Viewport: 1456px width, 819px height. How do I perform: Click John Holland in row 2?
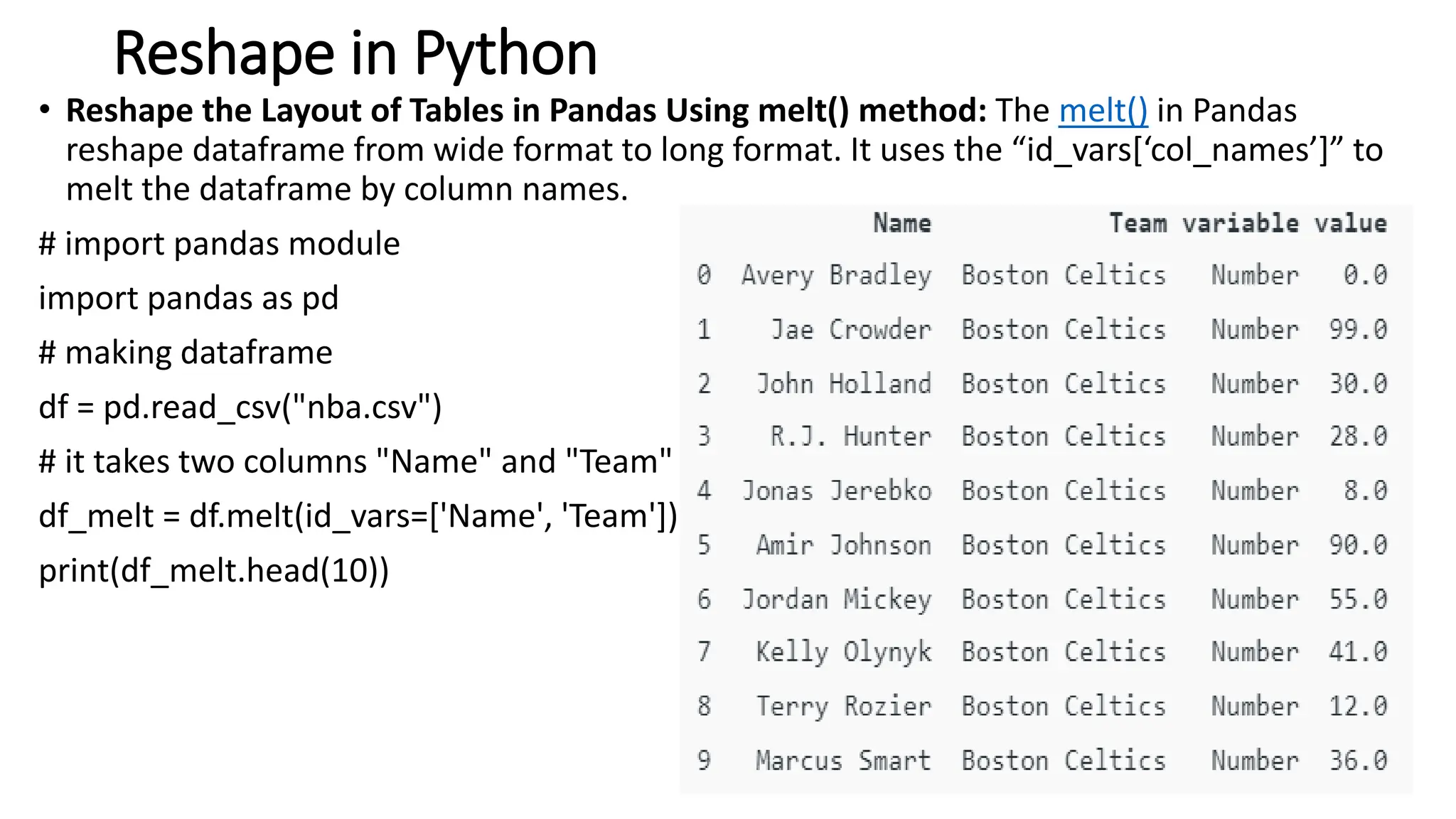[x=843, y=384]
